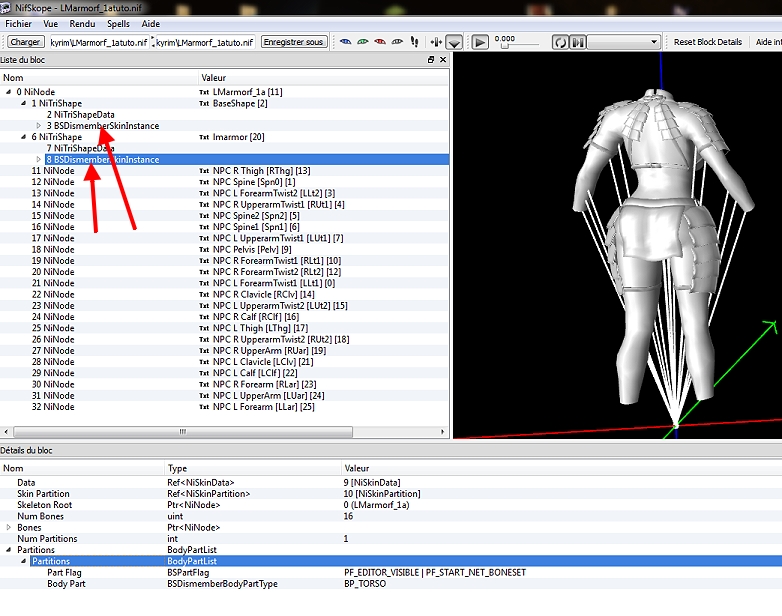Click the blue eye view icon
782x616 pixels.
point(345,42)
